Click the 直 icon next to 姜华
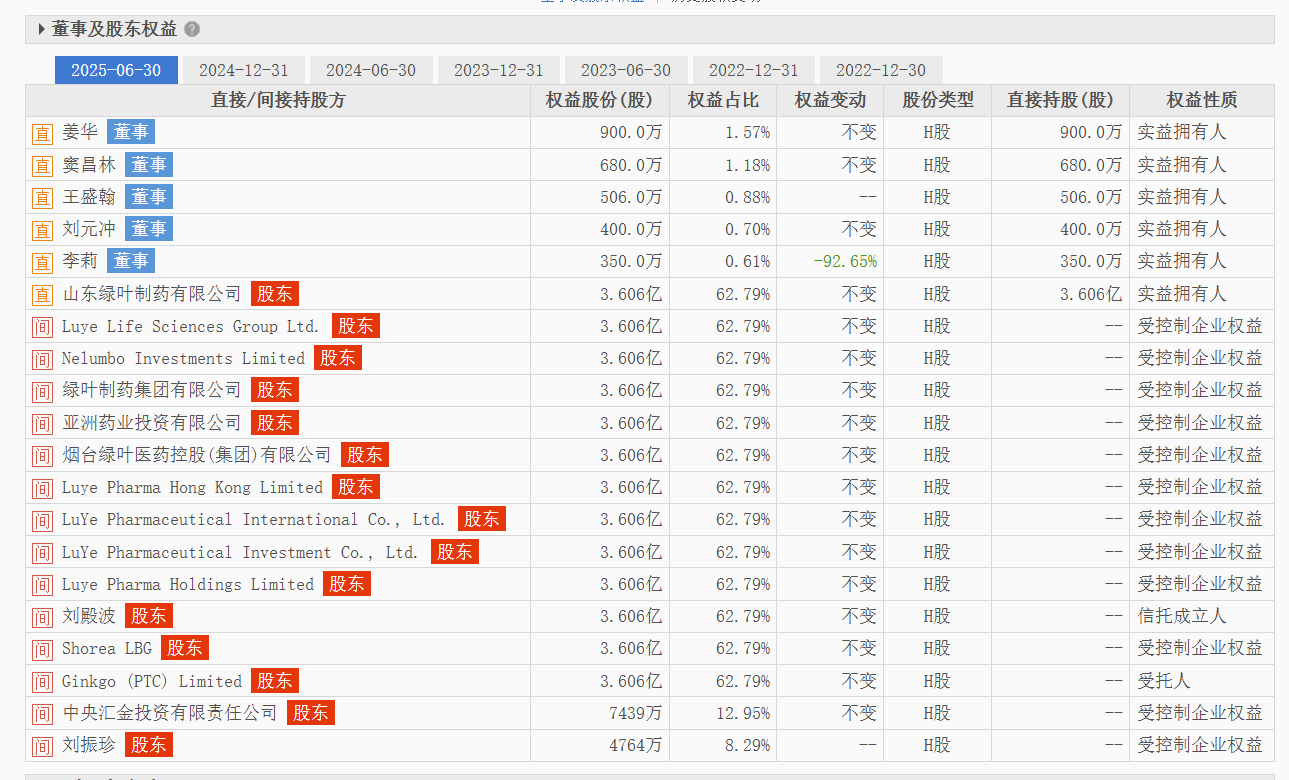Image resolution: width=1289 pixels, height=780 pixels. (x=42, y=133)
